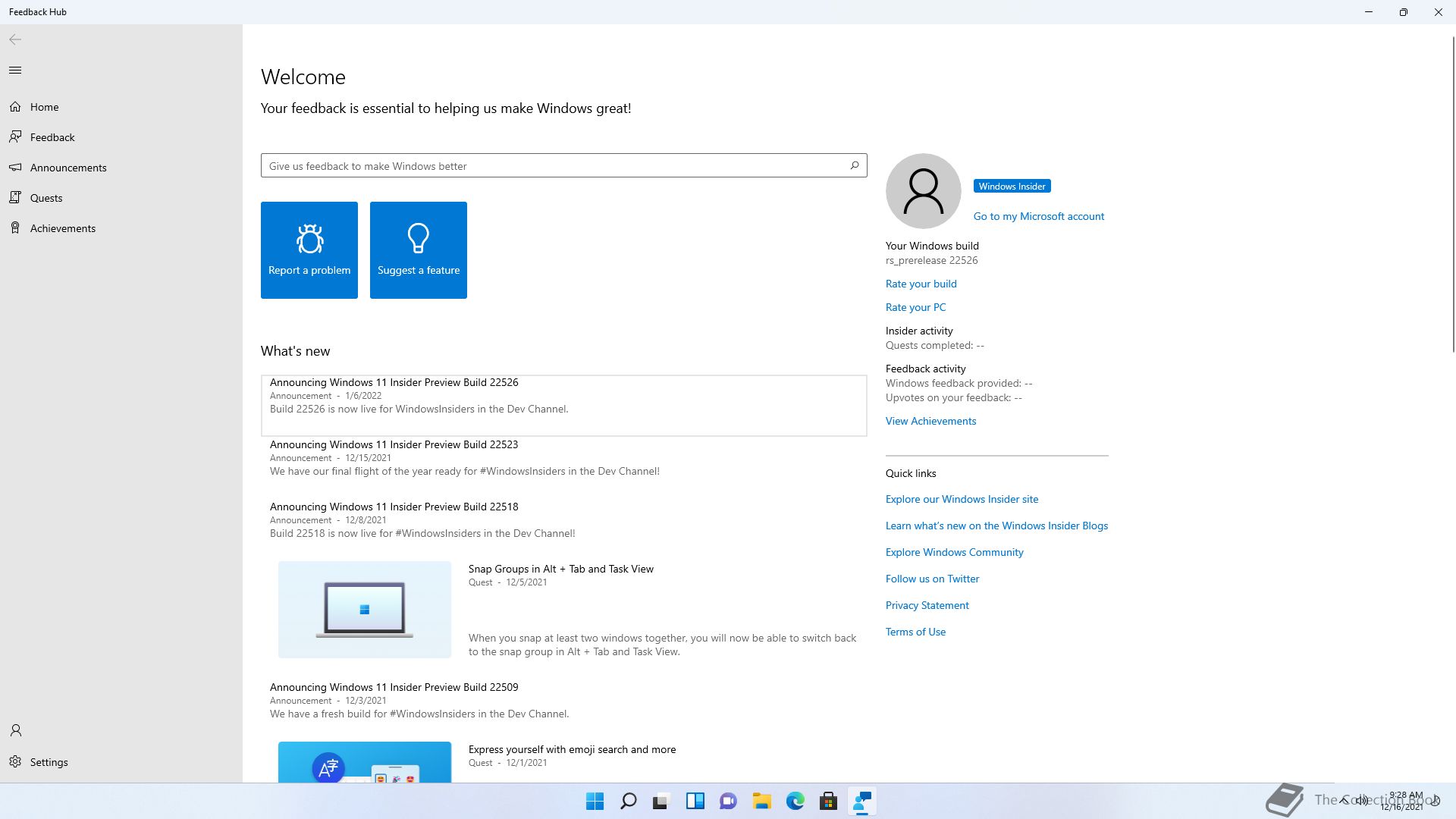Click the lightbulb icon to suggest a feature

[x=419, y=238]
